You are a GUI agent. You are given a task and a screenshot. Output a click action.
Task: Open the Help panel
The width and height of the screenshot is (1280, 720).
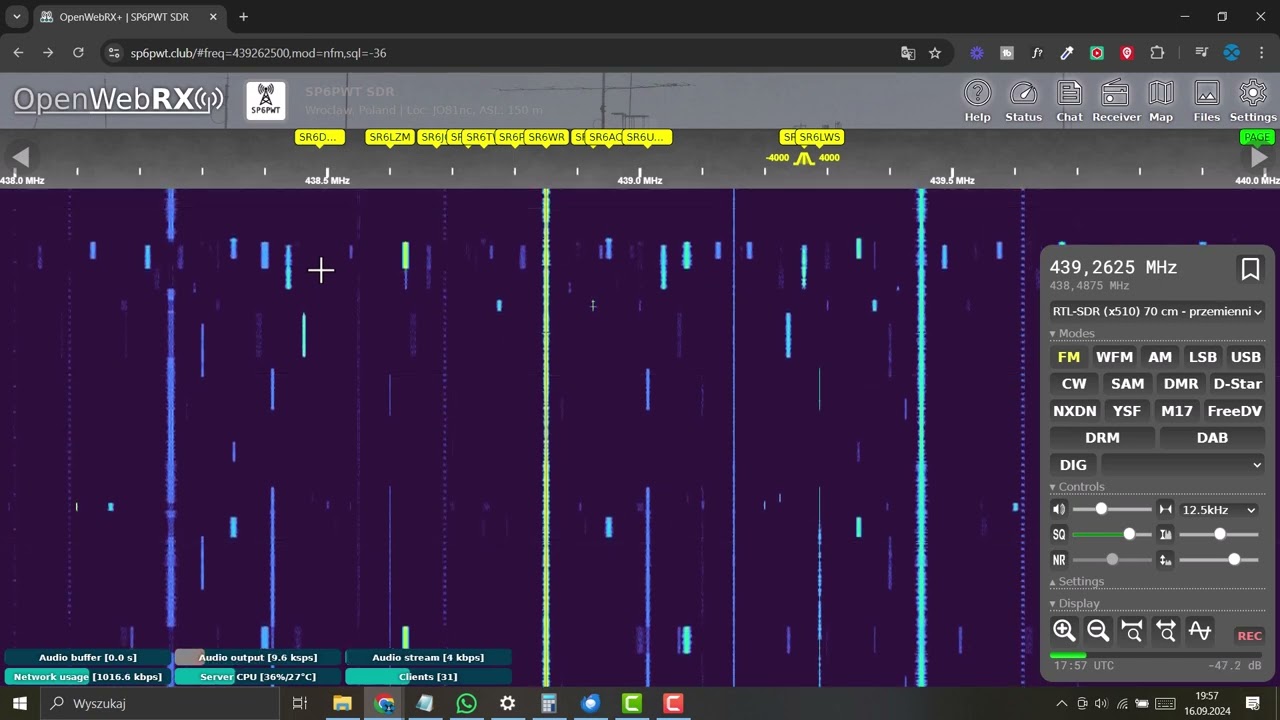coord(977,101)
